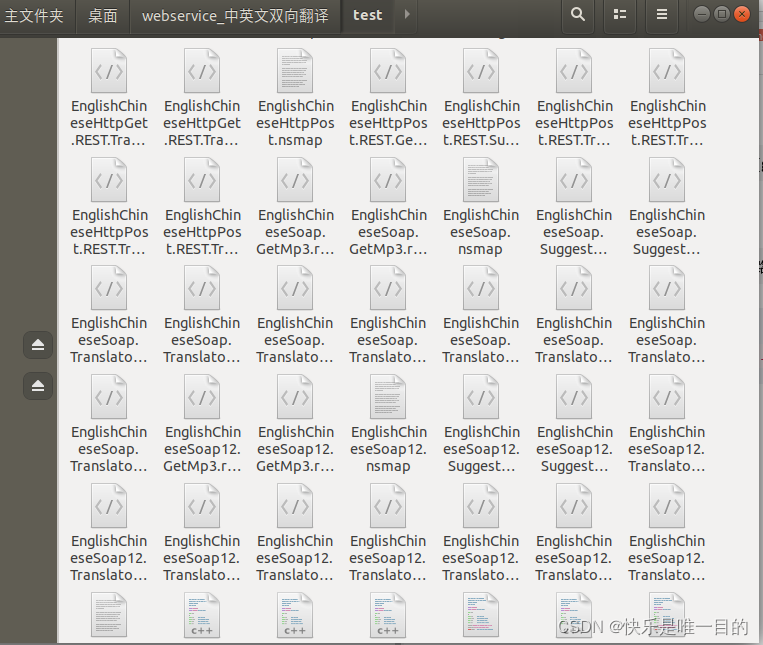Select the left-hand EnglishChineseHttpGet.REST.Tra… file

click(x=109, y=98)
